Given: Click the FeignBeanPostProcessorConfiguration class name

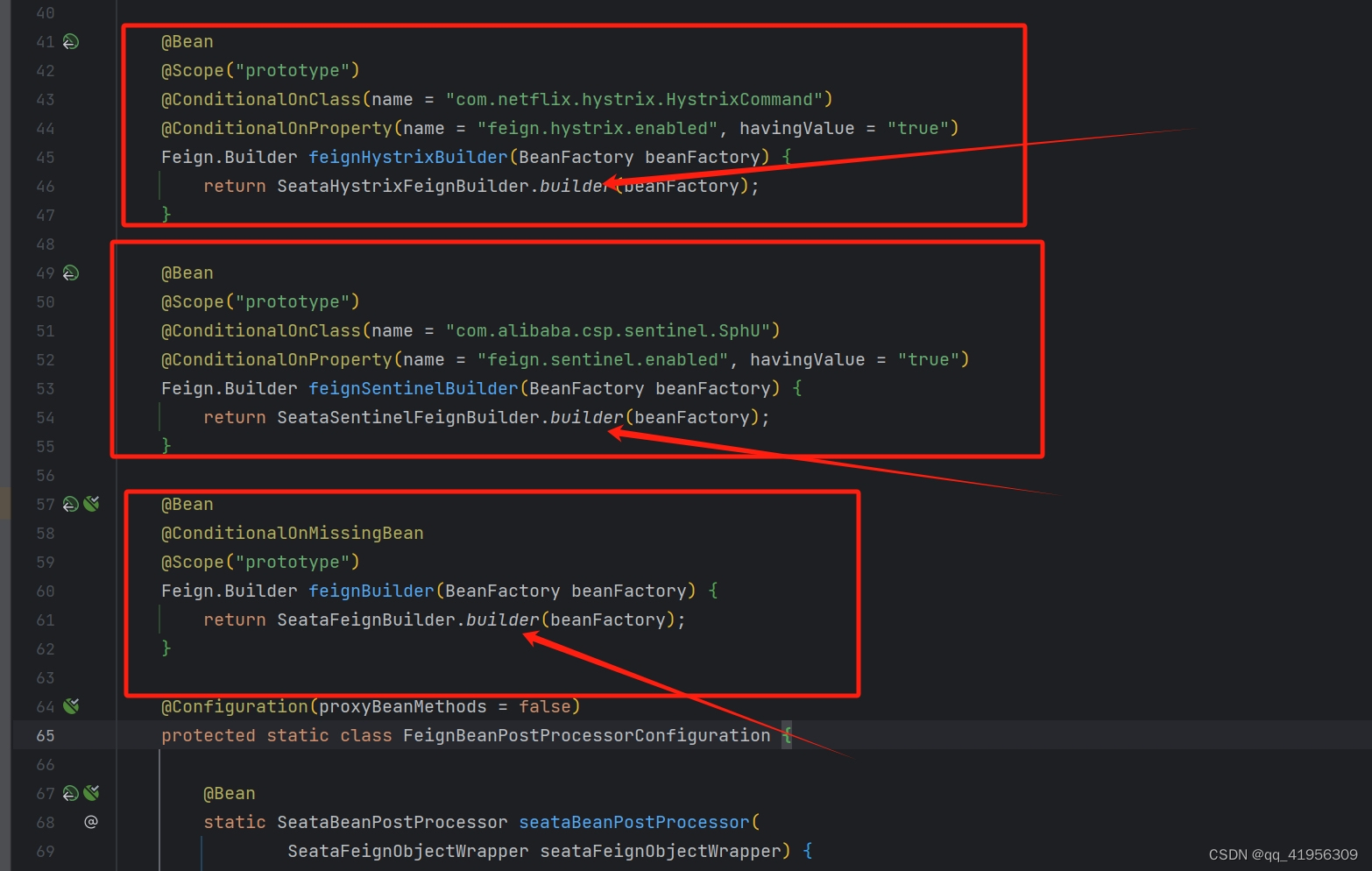Looking at the screenshot, I should [587, 735].
